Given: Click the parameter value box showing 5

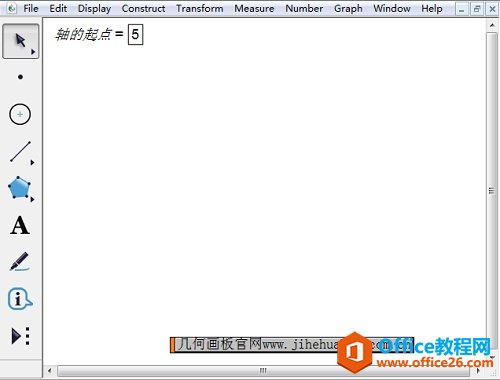Looking at the screenshot, I should [x=135, y=34].
